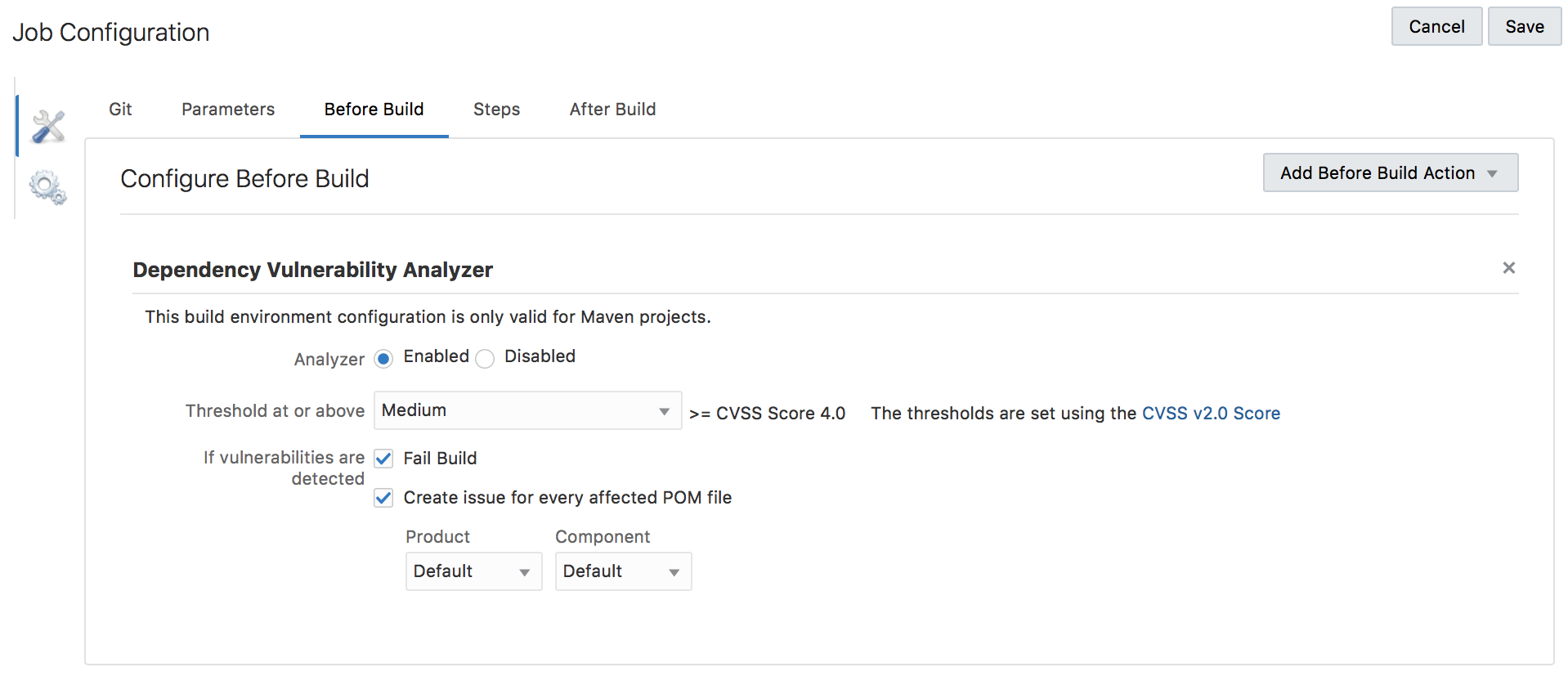
Task: Open the wrench and screwdriver configure icon
Action: tap(48, 127)
